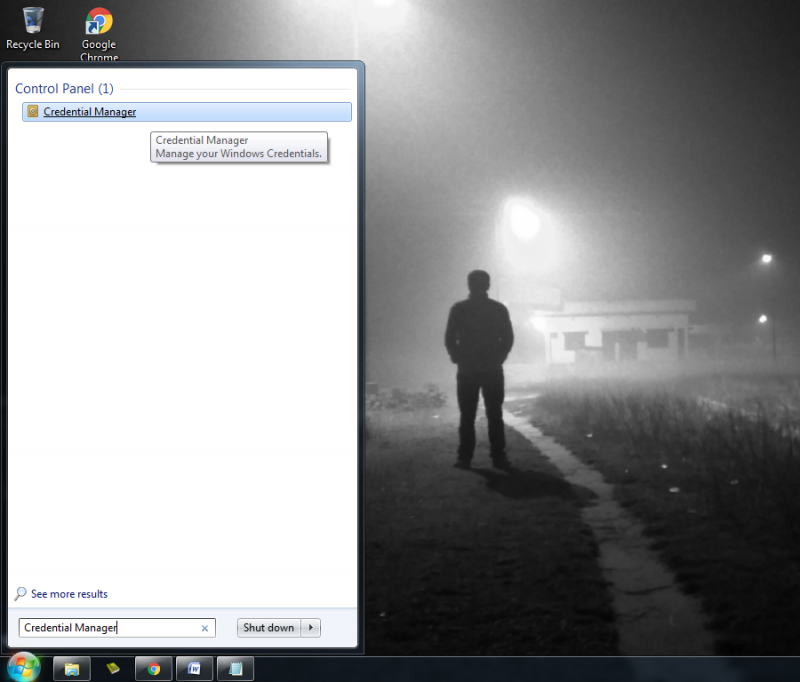This screenshot has height=682, width=800.
Task: Open the green book app on taskbar
Action: 113,668
